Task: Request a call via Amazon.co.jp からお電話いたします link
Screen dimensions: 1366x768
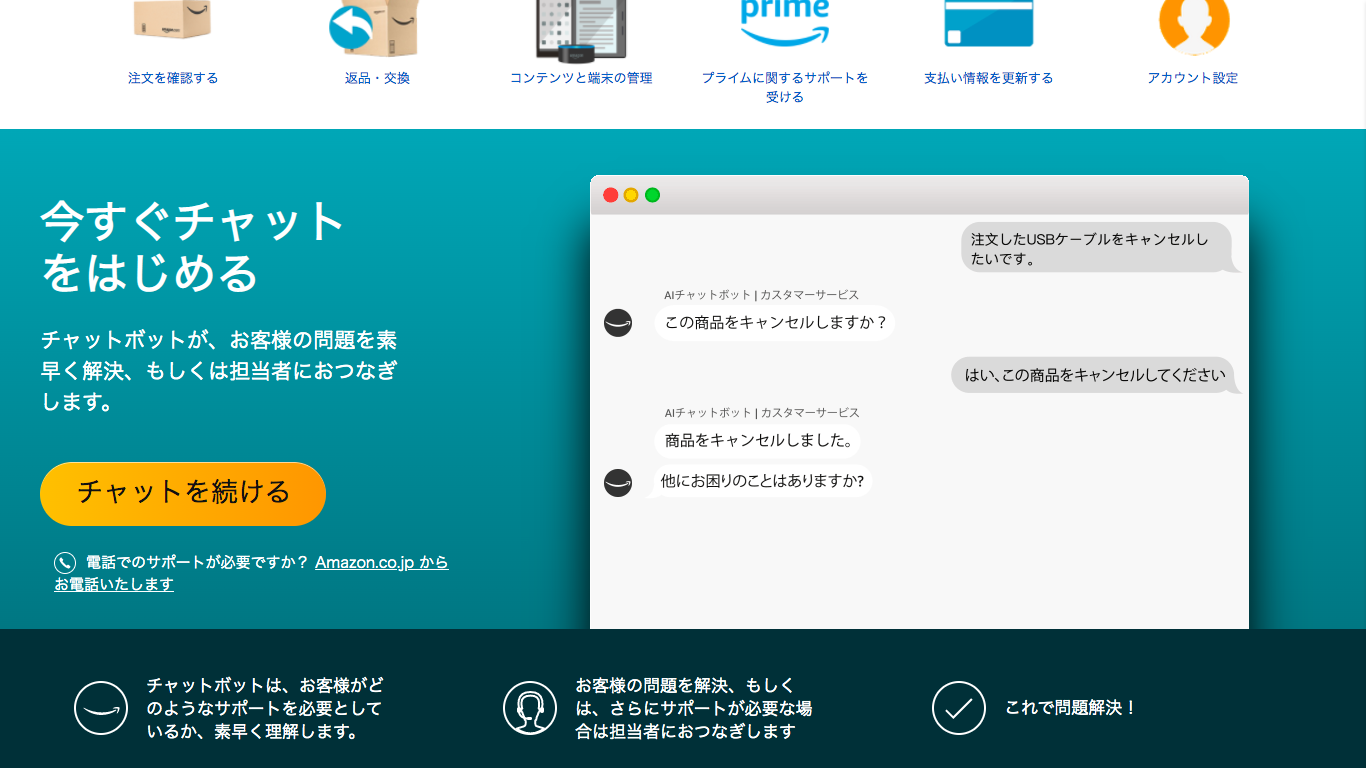Action: [381, 563]
